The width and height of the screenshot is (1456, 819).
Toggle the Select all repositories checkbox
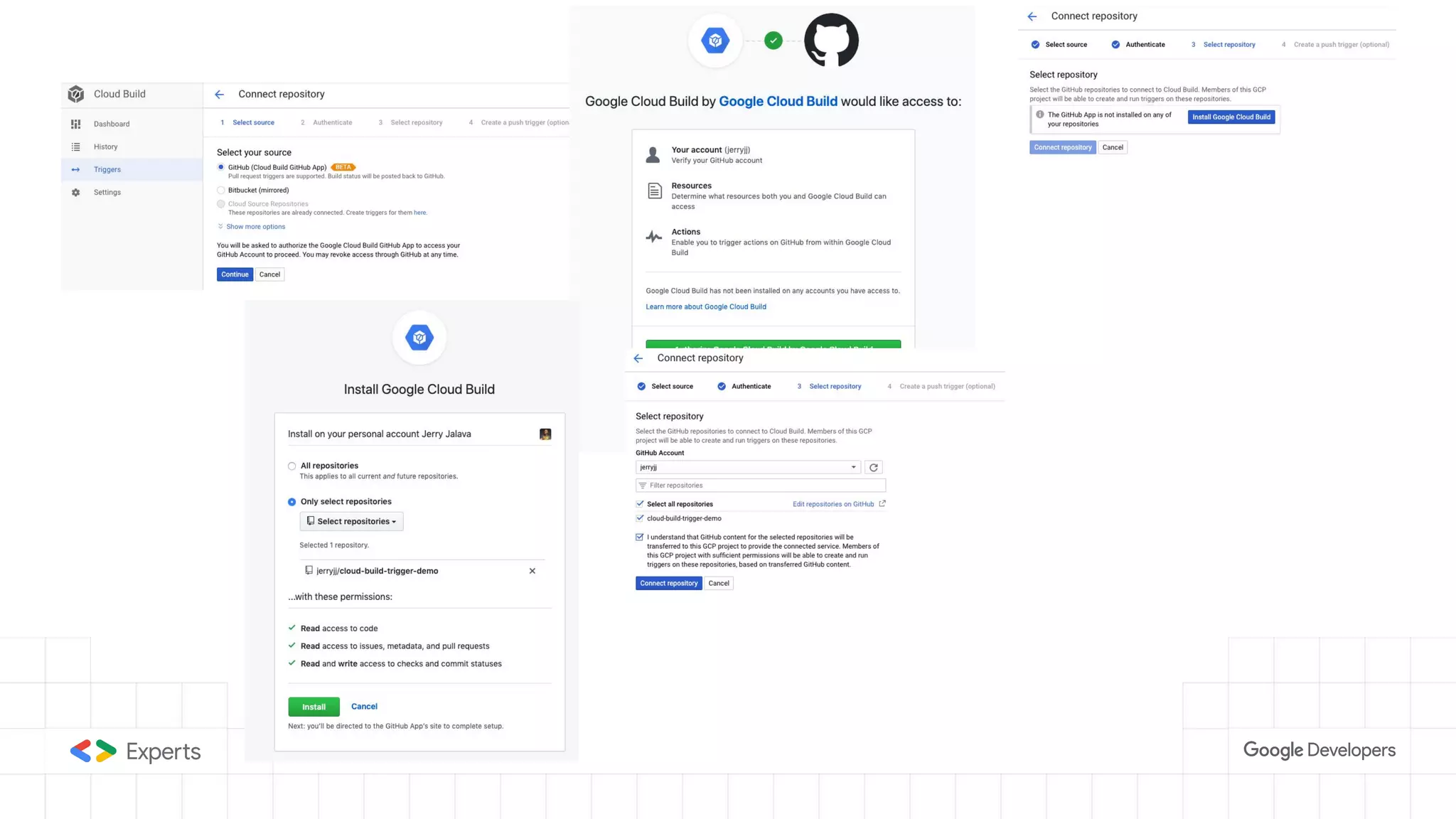(640, 504)
